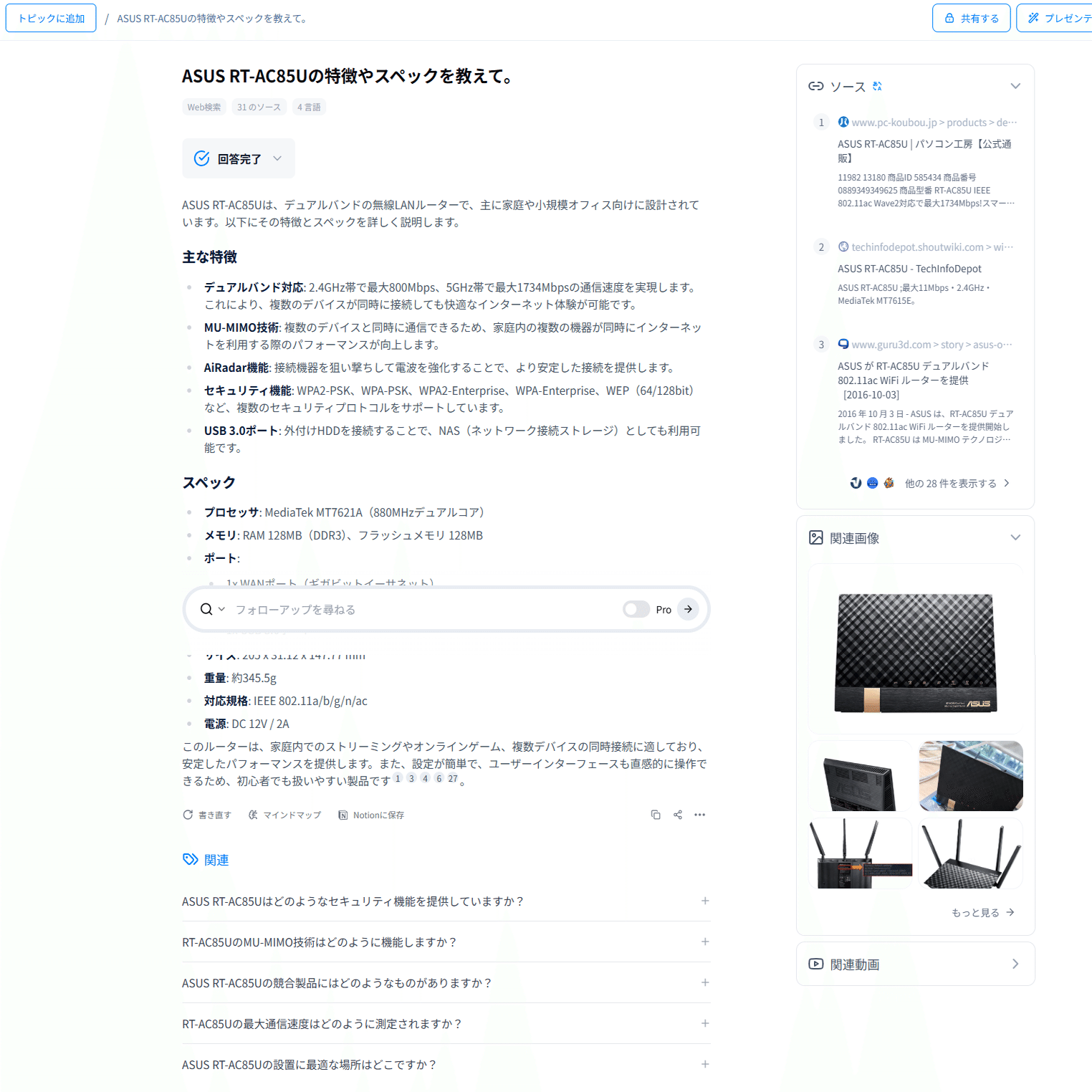Open more options via the three-dot icon
1092x1092 pixels.
click(700, 815)
